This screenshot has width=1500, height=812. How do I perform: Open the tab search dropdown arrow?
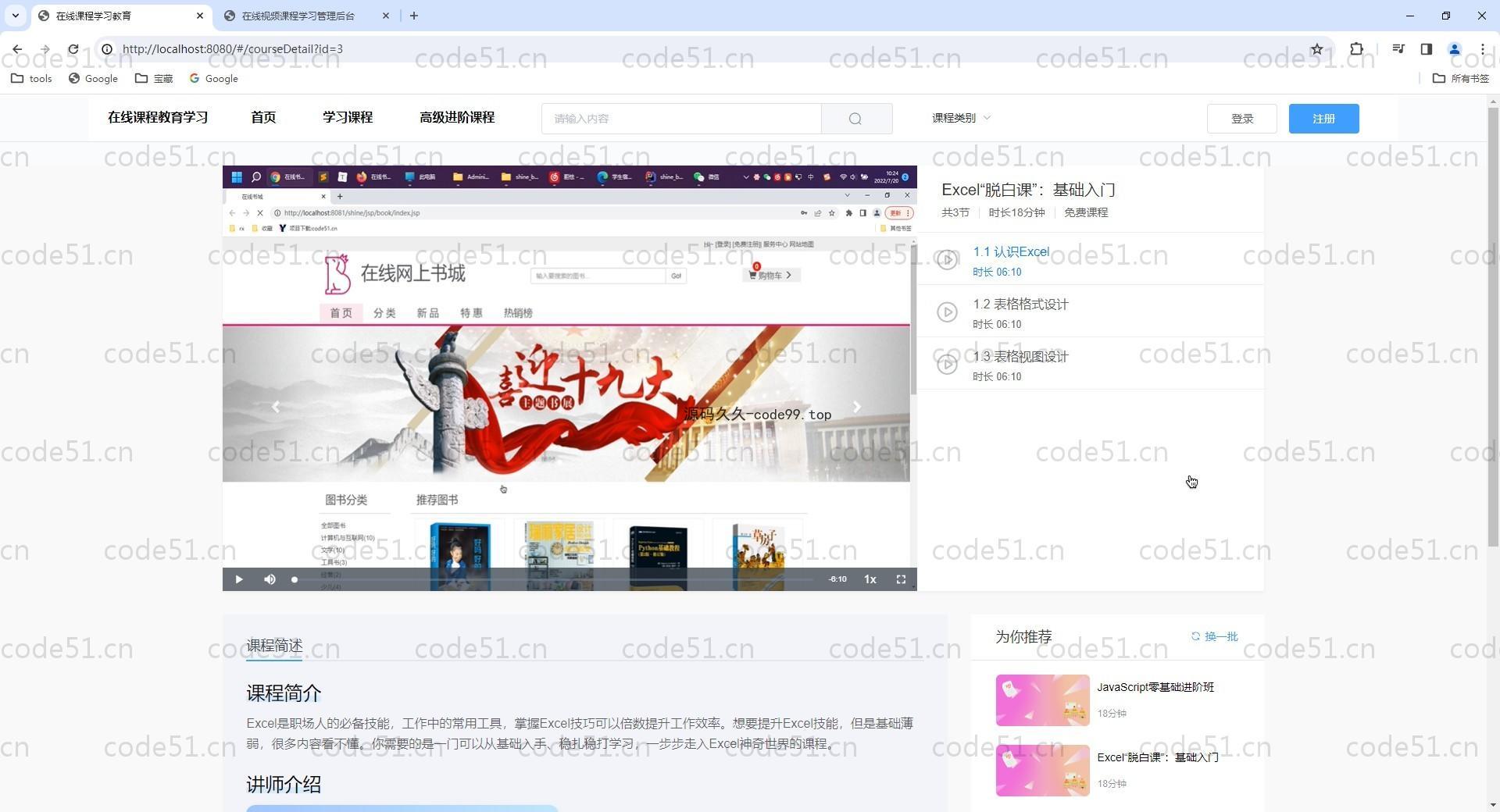[16, 16]
